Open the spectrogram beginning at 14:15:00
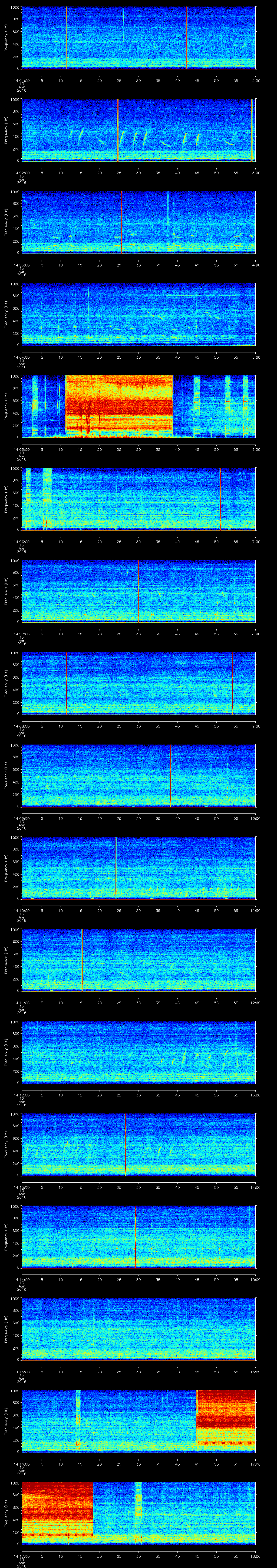Image resolution: width=277 pixels, height=1568 pixels. 138,1329
